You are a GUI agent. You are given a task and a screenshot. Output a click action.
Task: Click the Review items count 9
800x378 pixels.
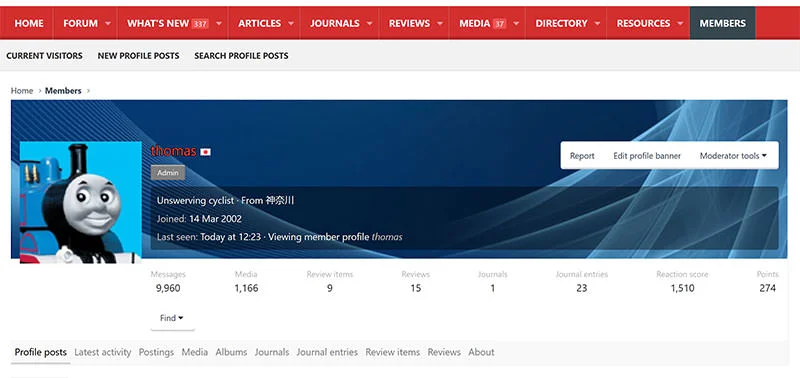click(x=330, y=288)
